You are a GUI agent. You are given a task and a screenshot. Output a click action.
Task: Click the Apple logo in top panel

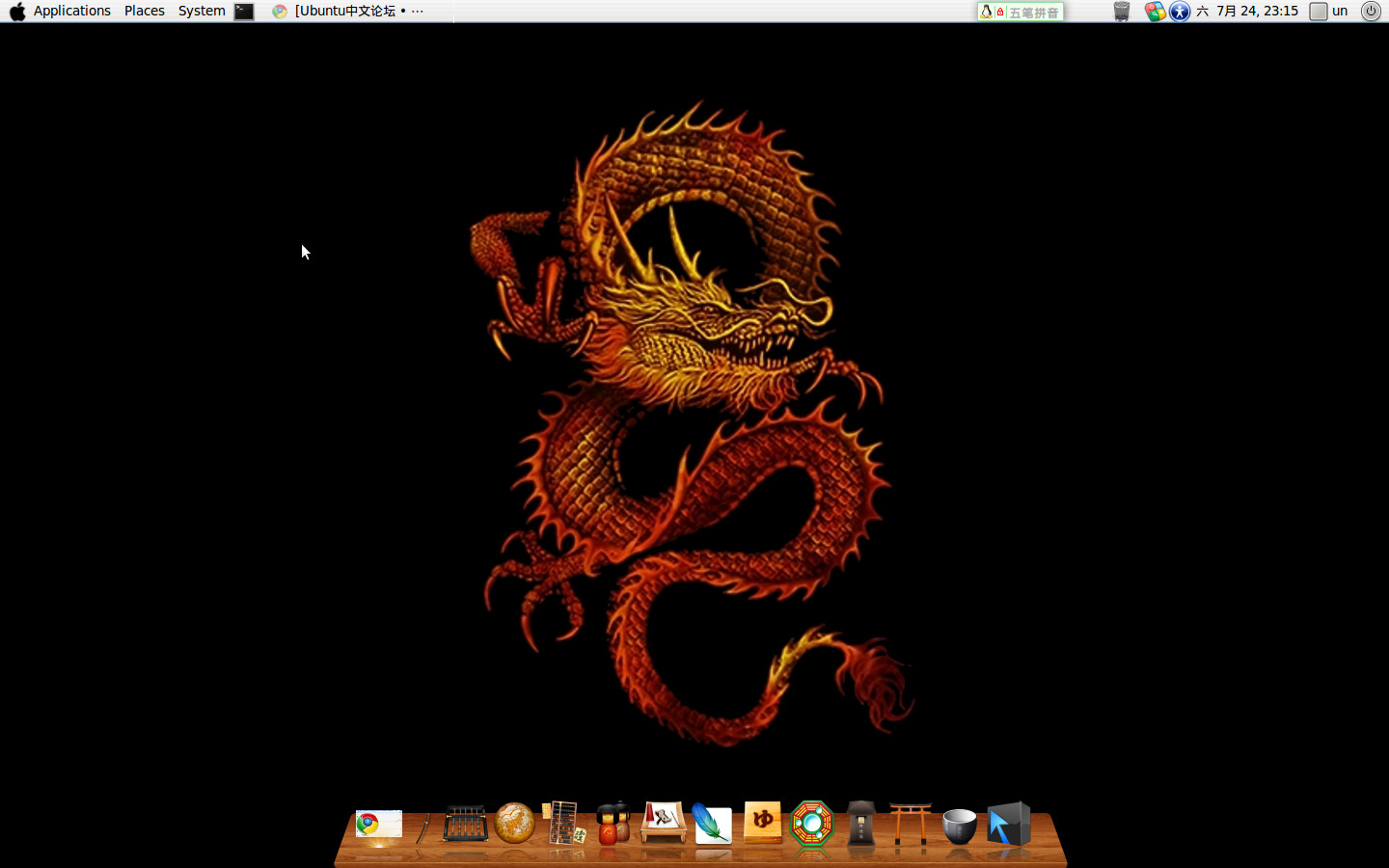[x=17, y=11]
